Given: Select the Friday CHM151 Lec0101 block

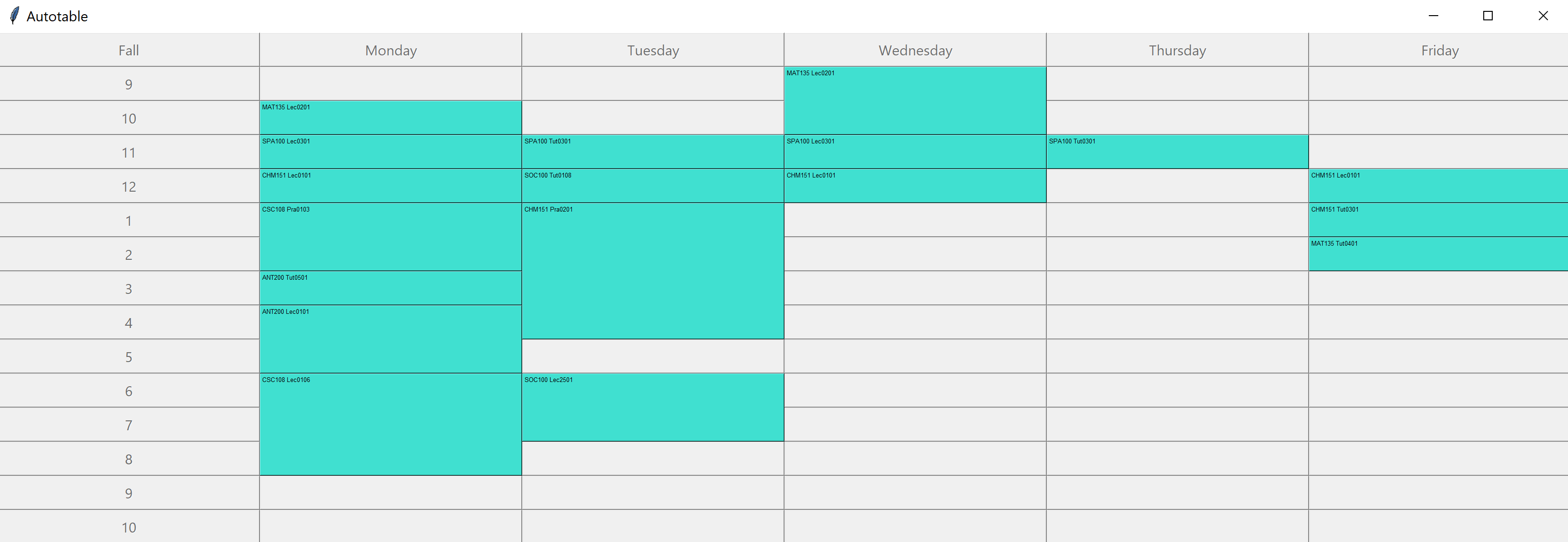Looking at the screenshot, I should [1438, 186].
